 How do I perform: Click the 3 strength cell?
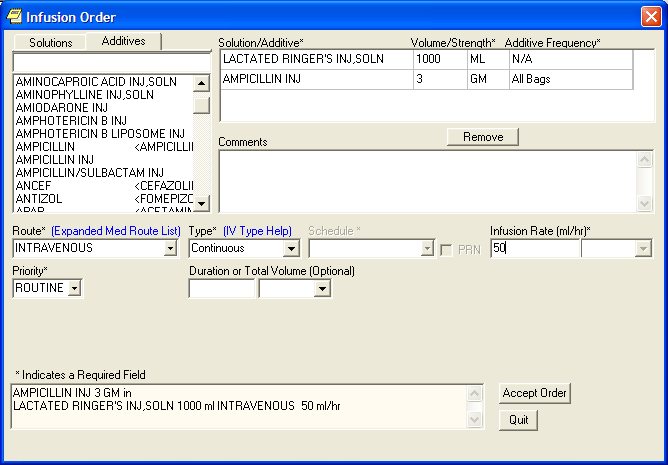tap(440, 79)
